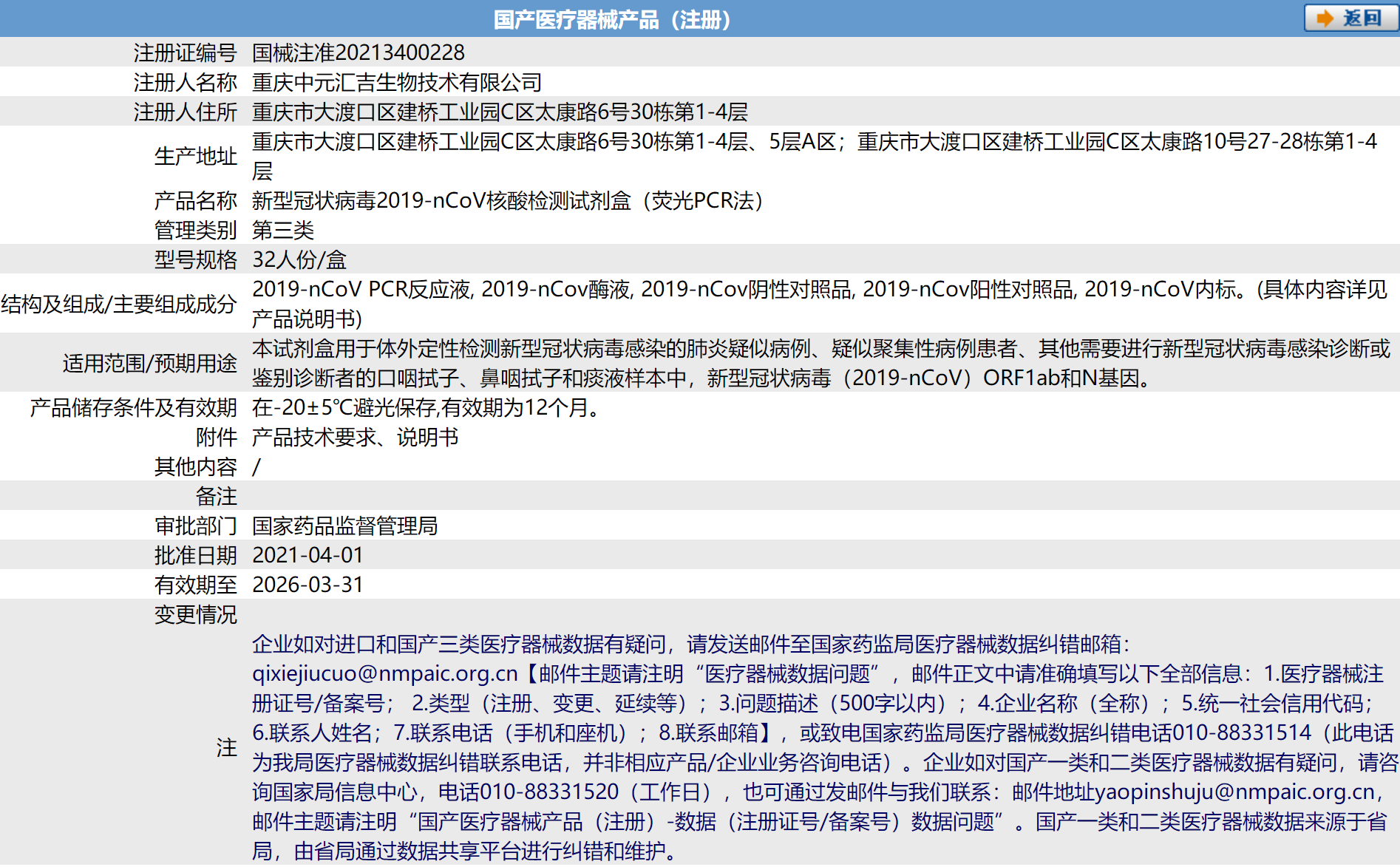Click the 结构及组成/主要组成成分 label
Screen dimensions: 1400x867
(x=119, y=304)
